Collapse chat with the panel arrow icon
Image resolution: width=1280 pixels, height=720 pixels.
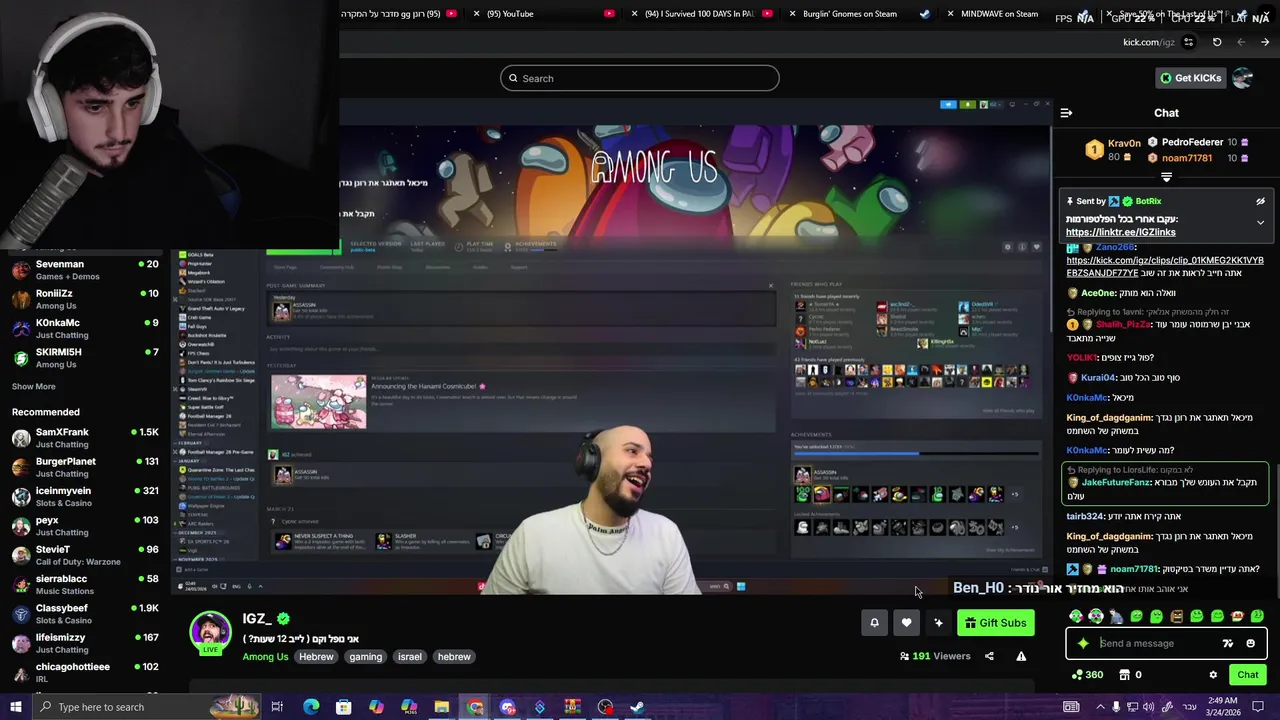(x=1066, y=113)
